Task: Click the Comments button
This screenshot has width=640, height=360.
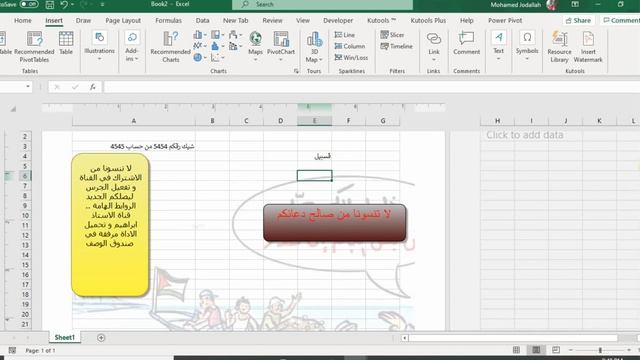Action: [x=621, y=20]
